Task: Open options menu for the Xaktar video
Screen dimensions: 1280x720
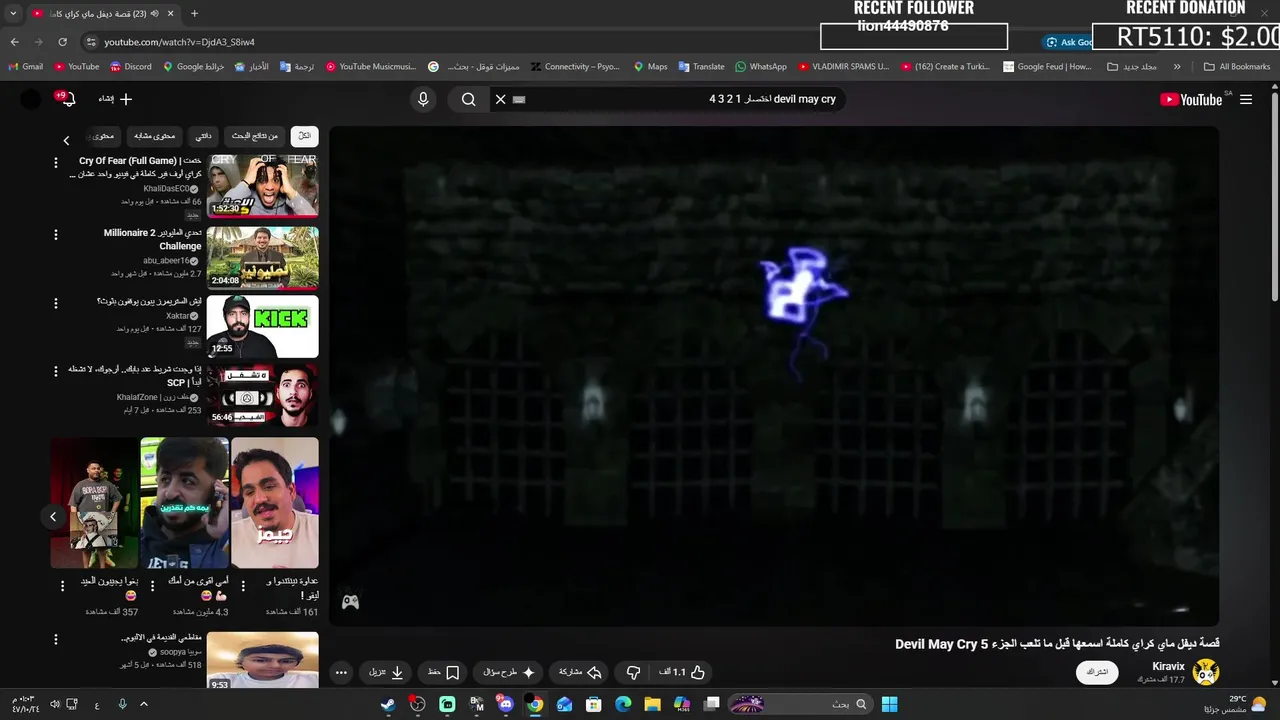Action: 56,303
